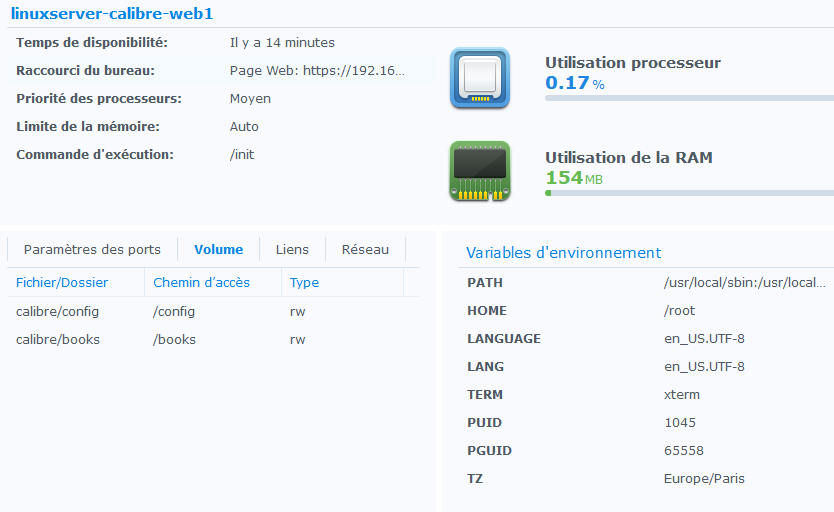Click the rw type of calibre/books
This screenshot has width=834, height=512.
click(297, 340)
